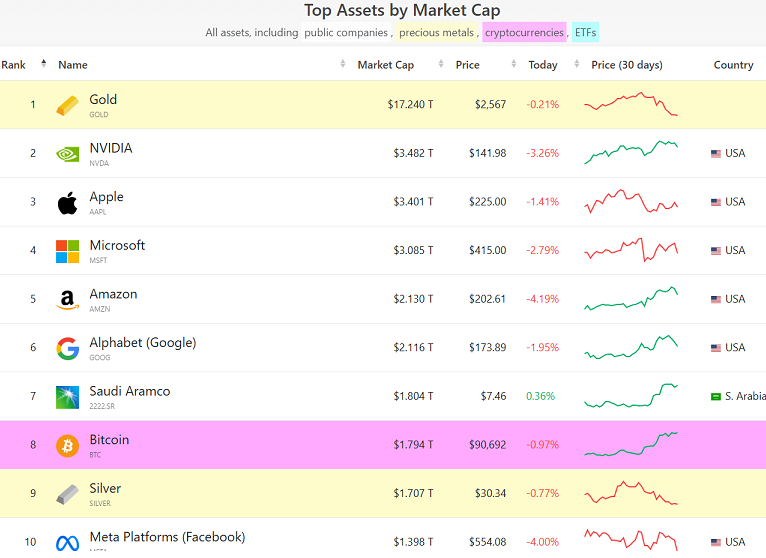Click NVIDIA market cap $3.482 T
The image size is (766, 558).
[x=413, y=153]
